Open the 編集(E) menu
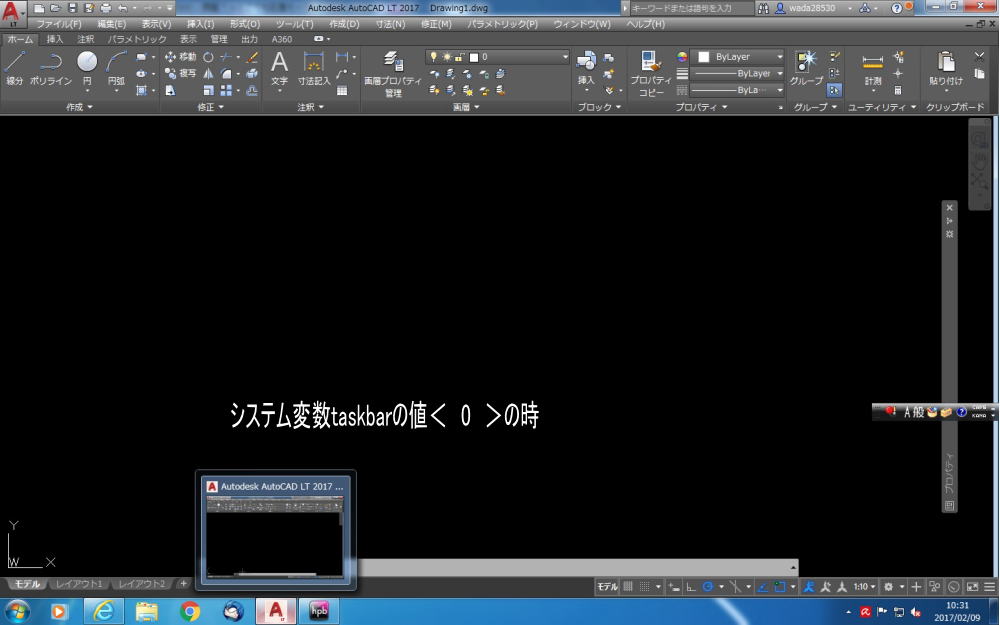This screenshot has height=625, width=1000. [x=112, y=24]
